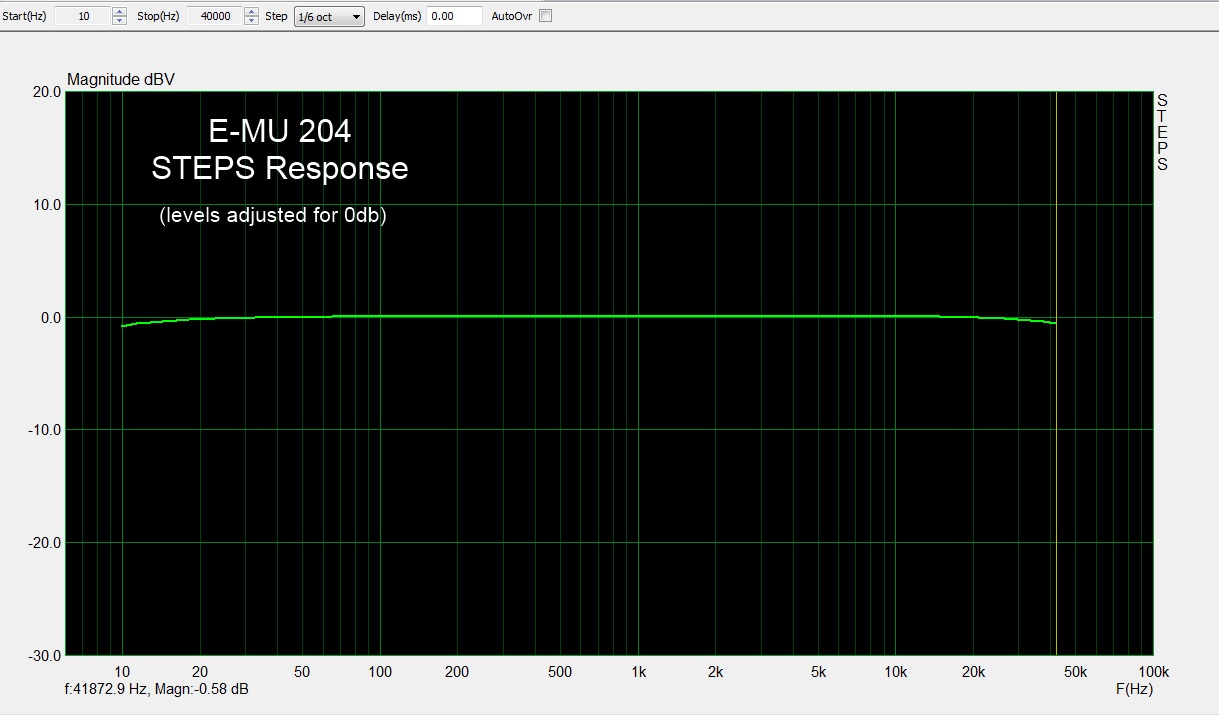Enable the AutoOvr checkbox
Viewport: 1219px width, 715px height.
coord(545,16)
